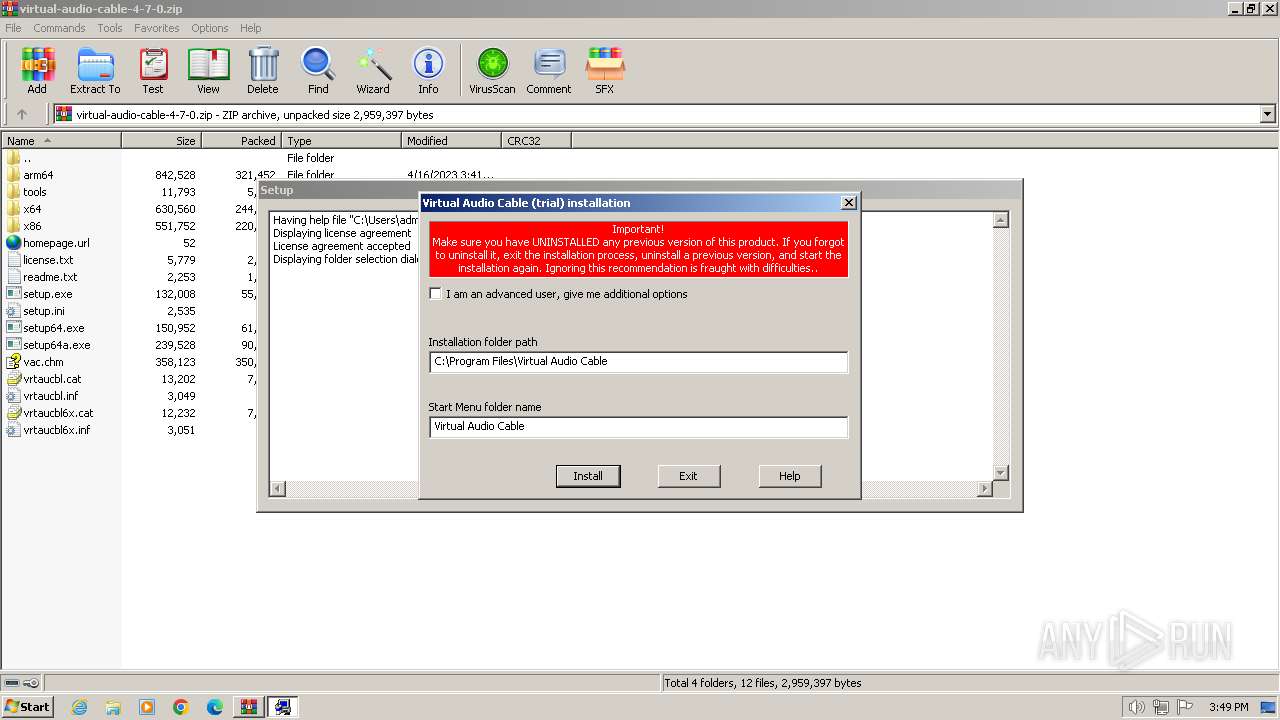Image resolution: width=1280 pixels, height=720 pixels.
Task: Open the Commands menu
Action: click(59, 28)
